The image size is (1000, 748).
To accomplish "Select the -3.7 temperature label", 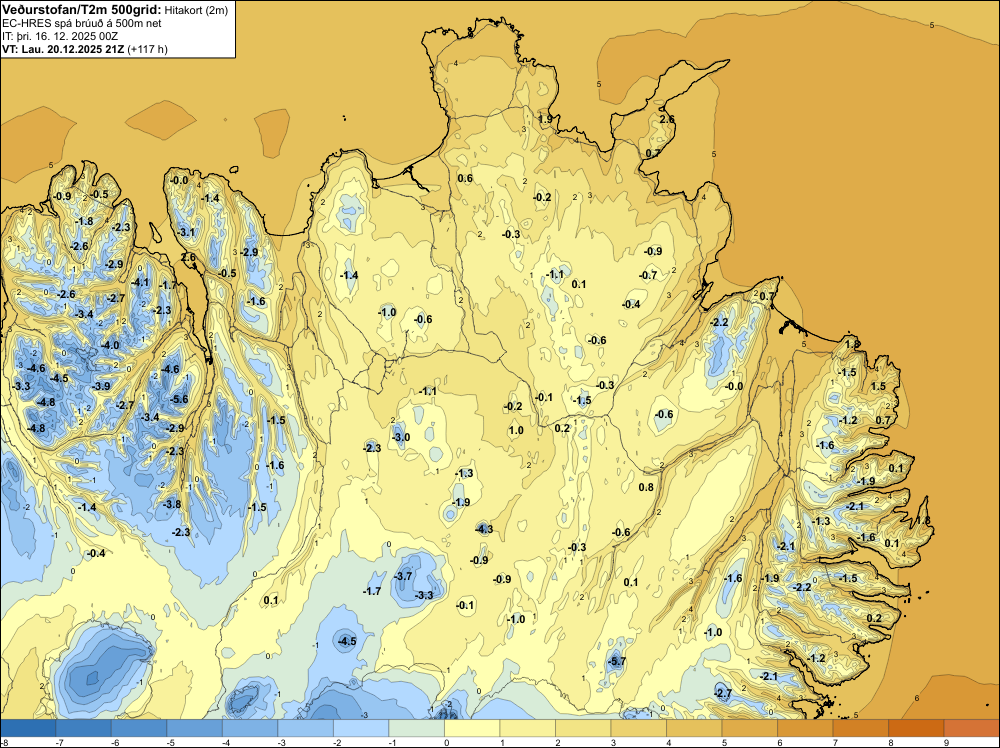I will [404, 576].
